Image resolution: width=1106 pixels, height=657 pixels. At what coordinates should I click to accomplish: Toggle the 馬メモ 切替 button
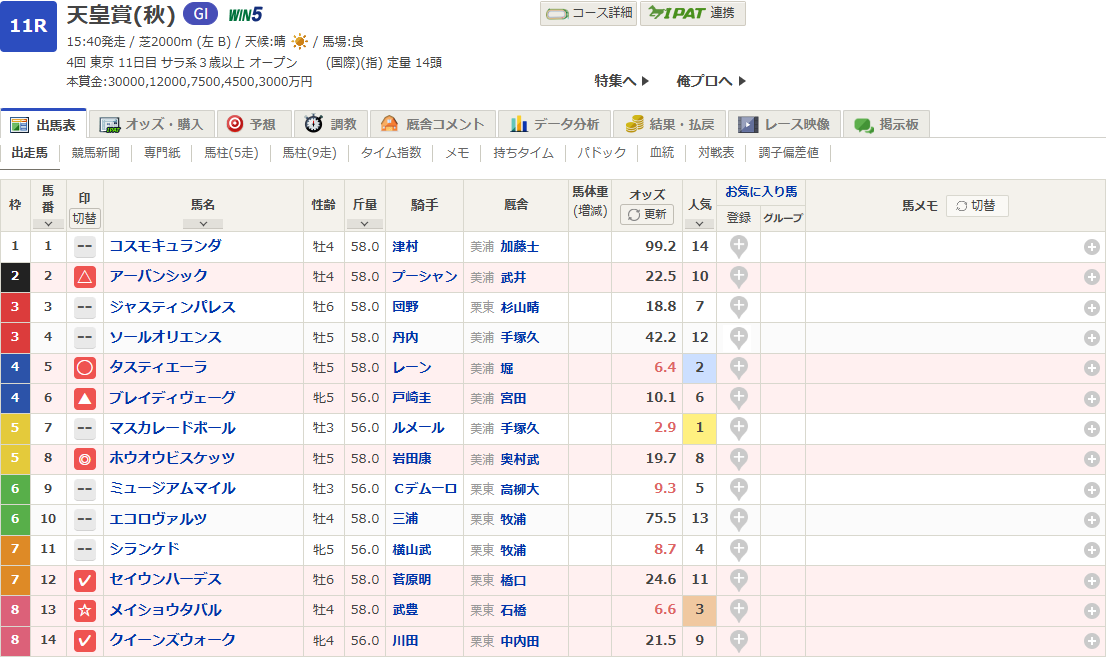click(x=976, y=205)
